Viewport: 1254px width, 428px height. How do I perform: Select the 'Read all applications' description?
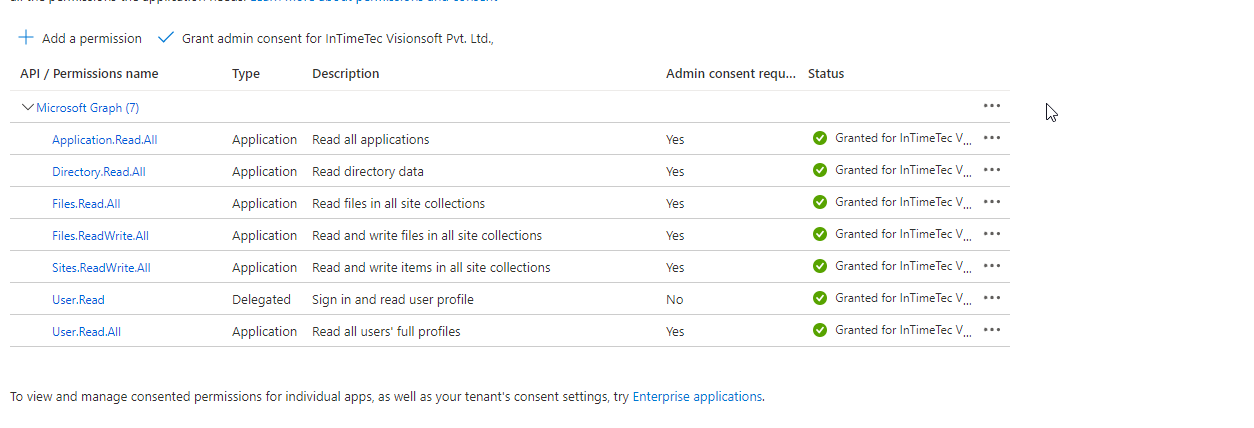click(x=371, y=140)
